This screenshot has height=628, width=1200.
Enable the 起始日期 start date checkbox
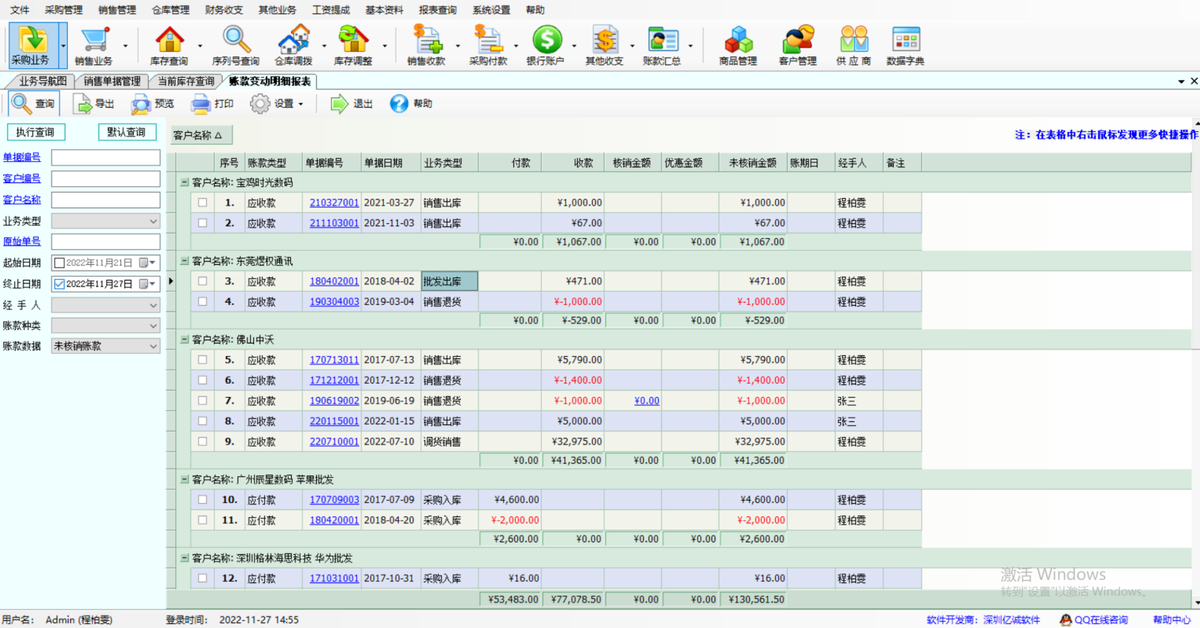59,263
